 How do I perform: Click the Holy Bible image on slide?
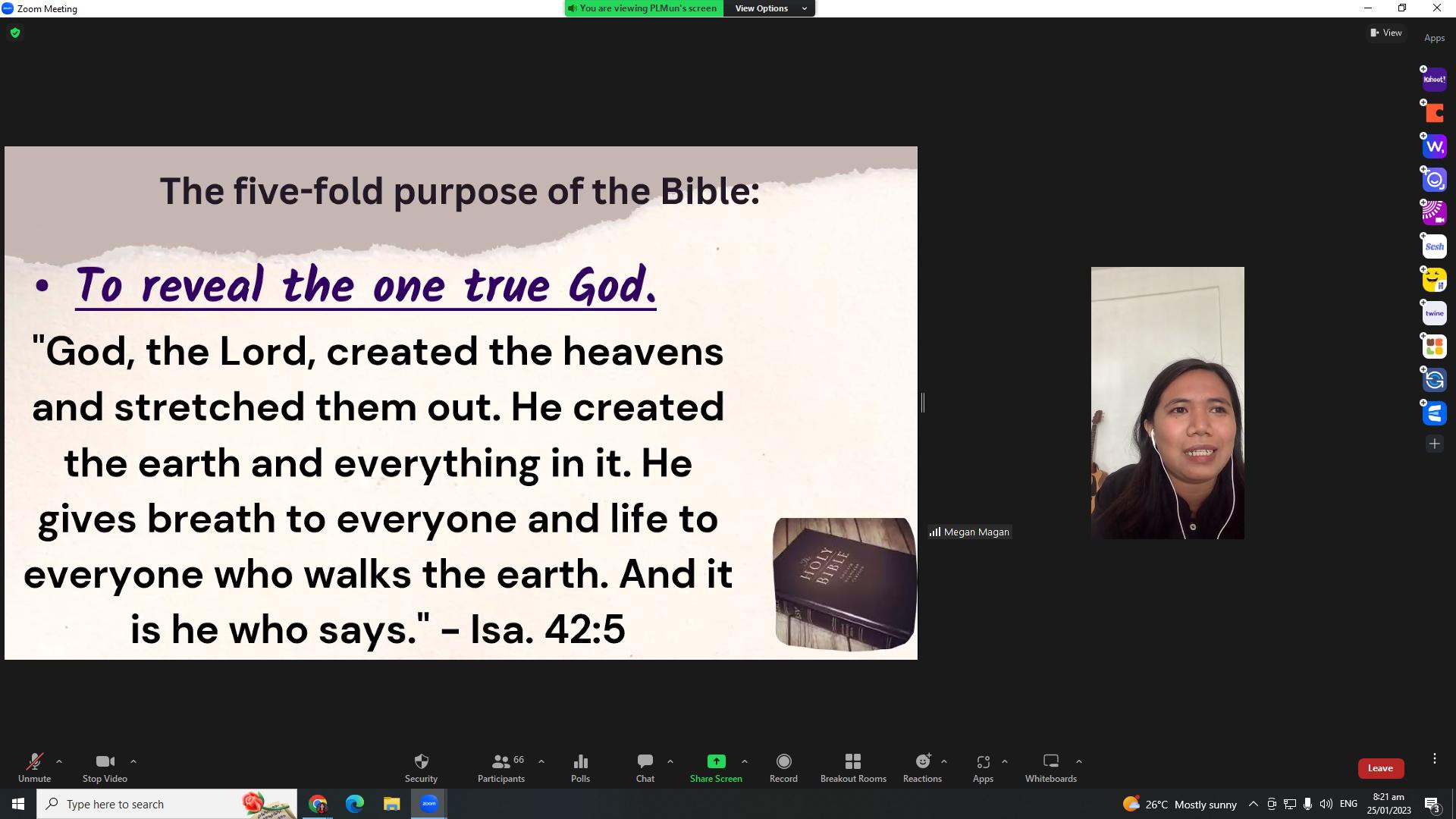(x=844, y=584)
